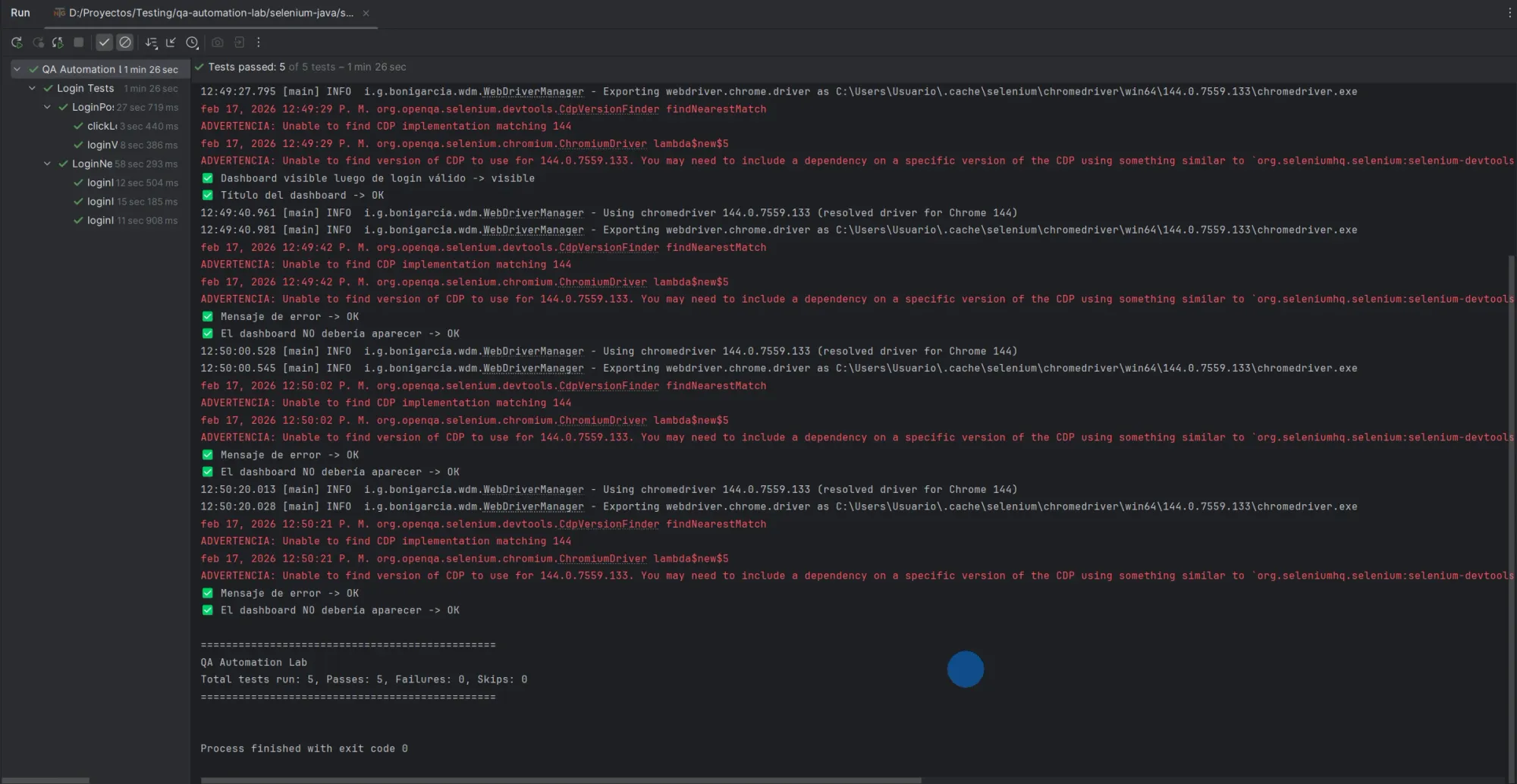Screen dimensions: 1517x784
Task: Toggle the pin tab icon on the toolbar
Action: (x=58, y=42)
